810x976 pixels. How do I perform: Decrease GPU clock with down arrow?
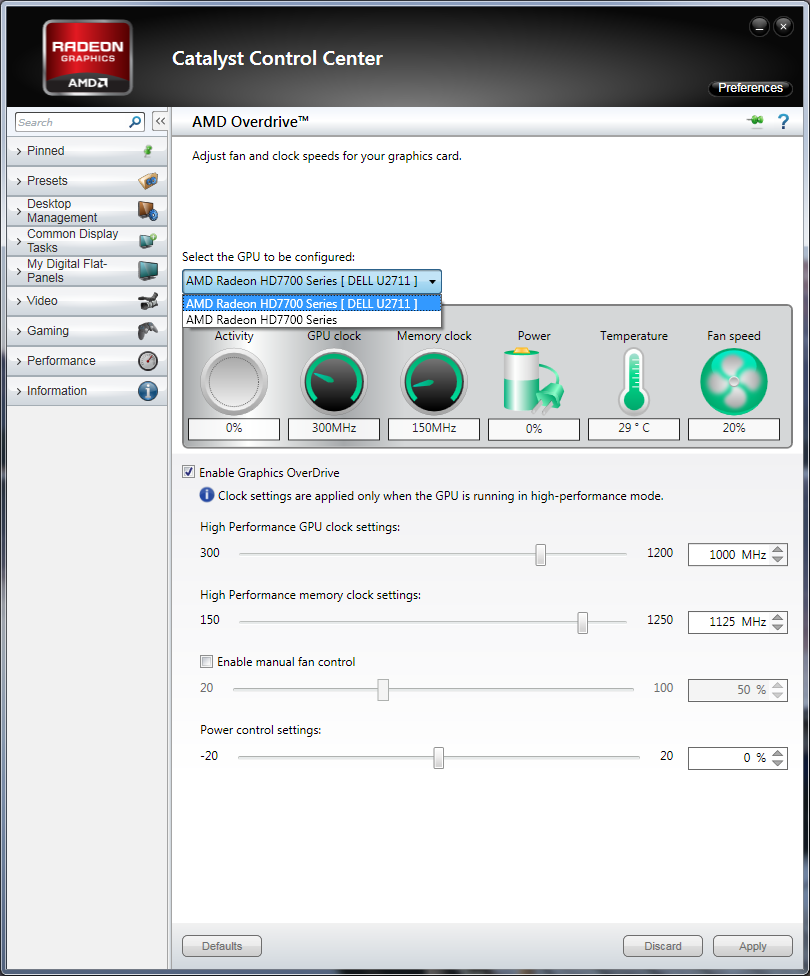click(778, 559)
